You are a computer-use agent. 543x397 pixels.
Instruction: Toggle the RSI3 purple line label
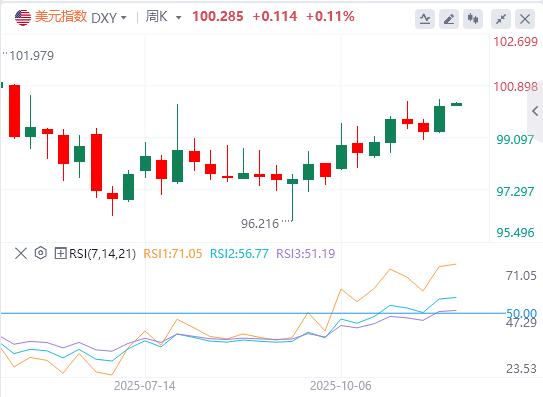point(306,254)
